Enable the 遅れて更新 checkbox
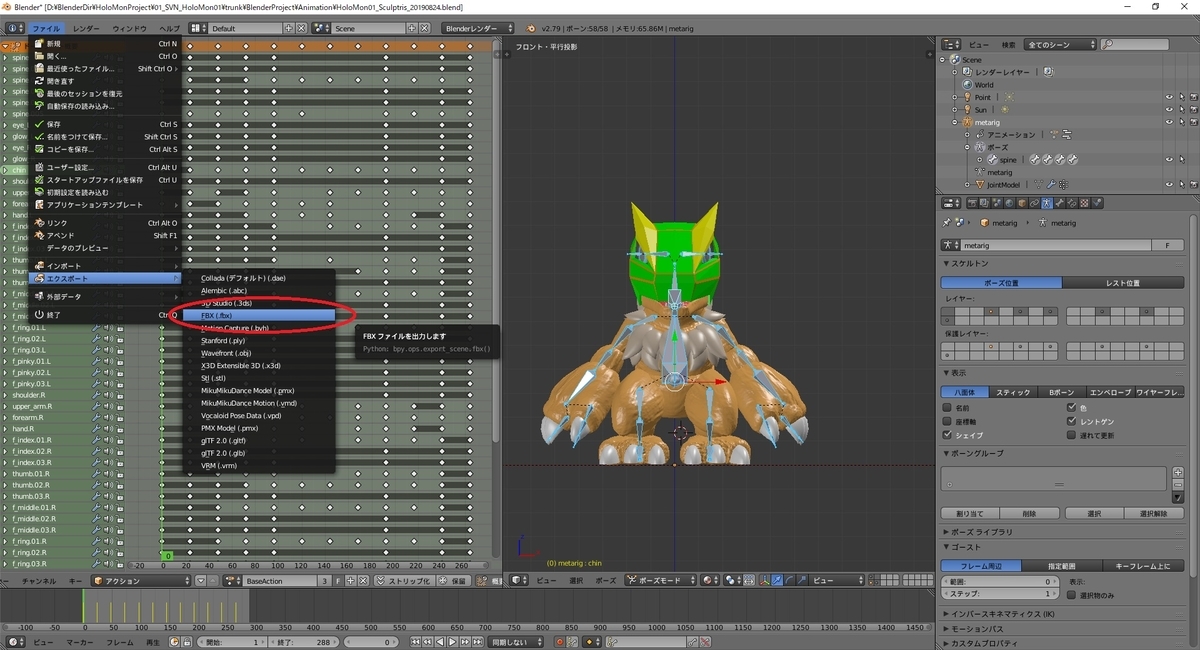 pos(1072,435)
